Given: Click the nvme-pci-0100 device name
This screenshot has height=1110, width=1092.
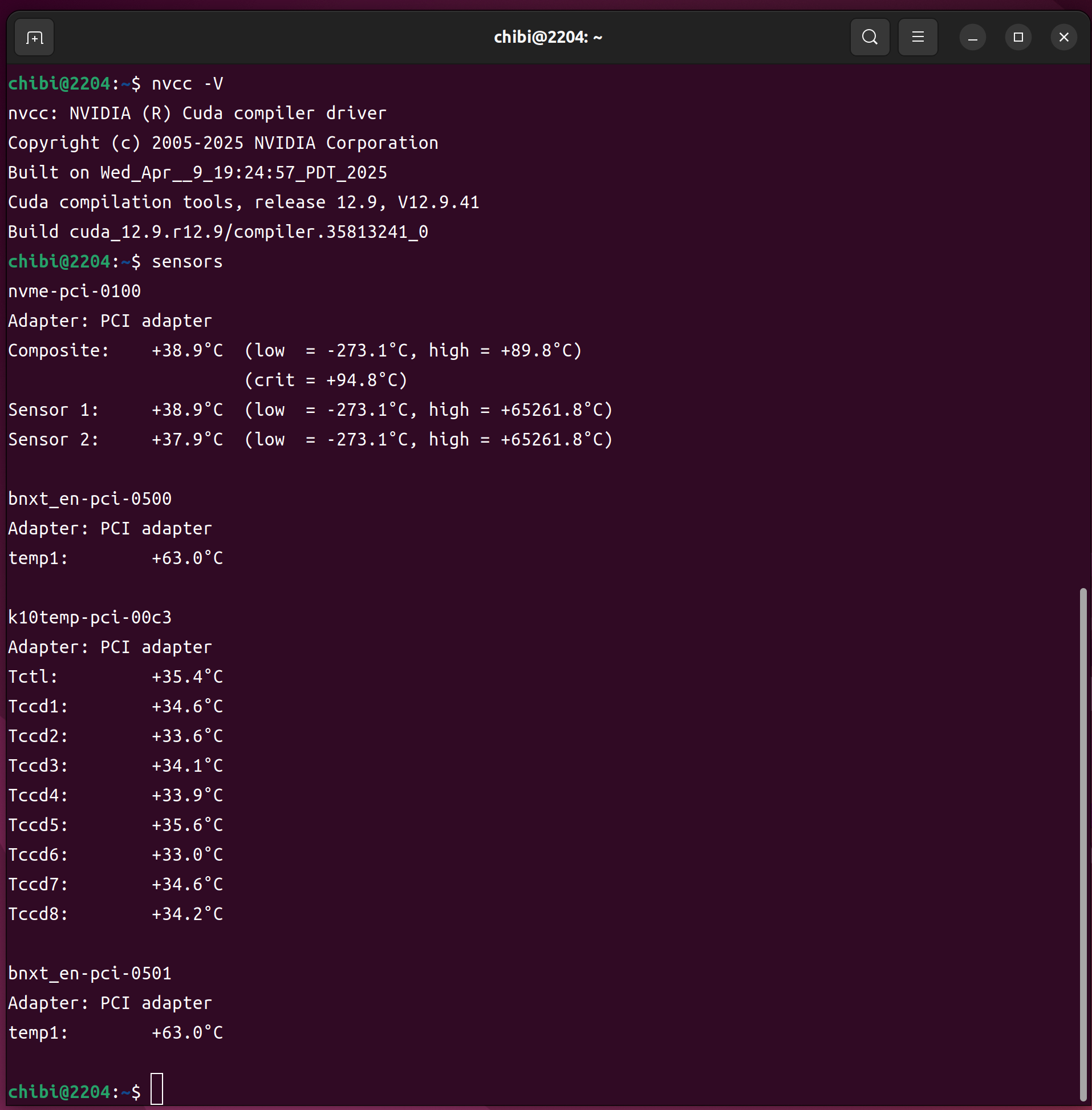Looking at the screenshot, I should pyautogui.click(x=75, y=291).
